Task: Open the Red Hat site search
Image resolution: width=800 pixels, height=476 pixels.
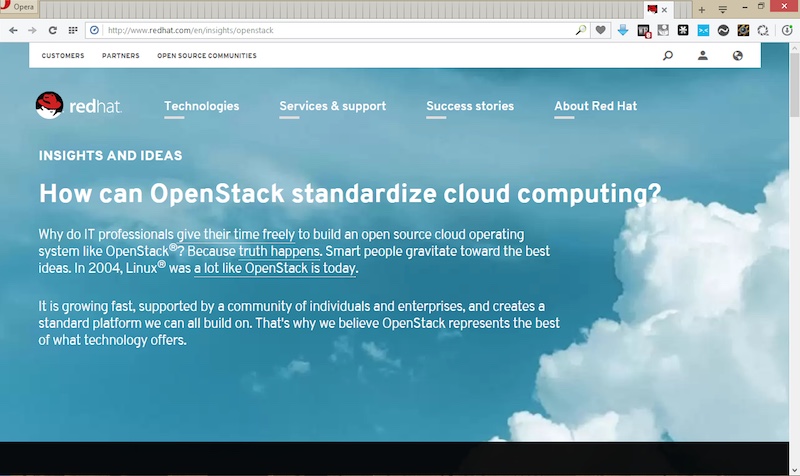Action: coord(667,56)
